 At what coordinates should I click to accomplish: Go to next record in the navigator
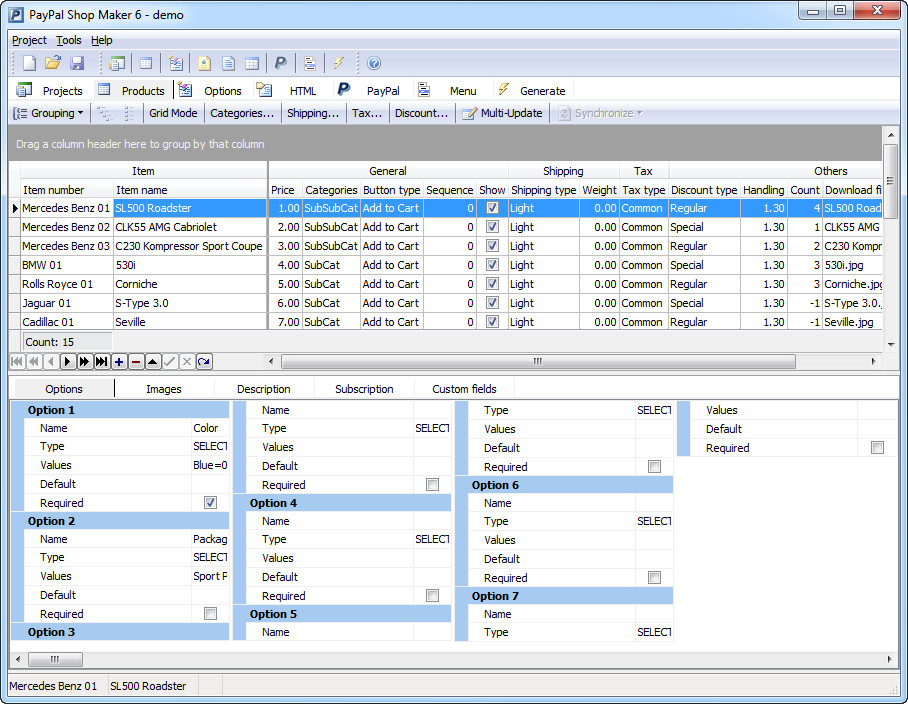click(68, 362)
